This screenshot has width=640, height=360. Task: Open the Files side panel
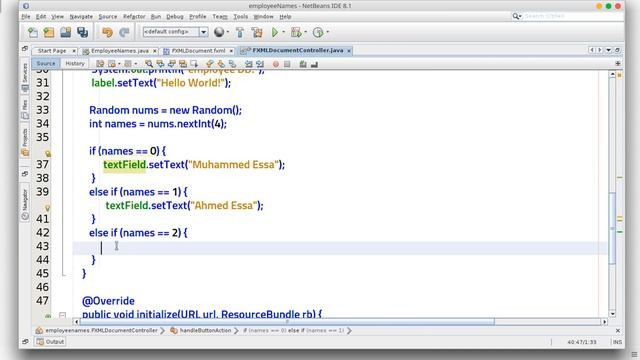point(24,109)
